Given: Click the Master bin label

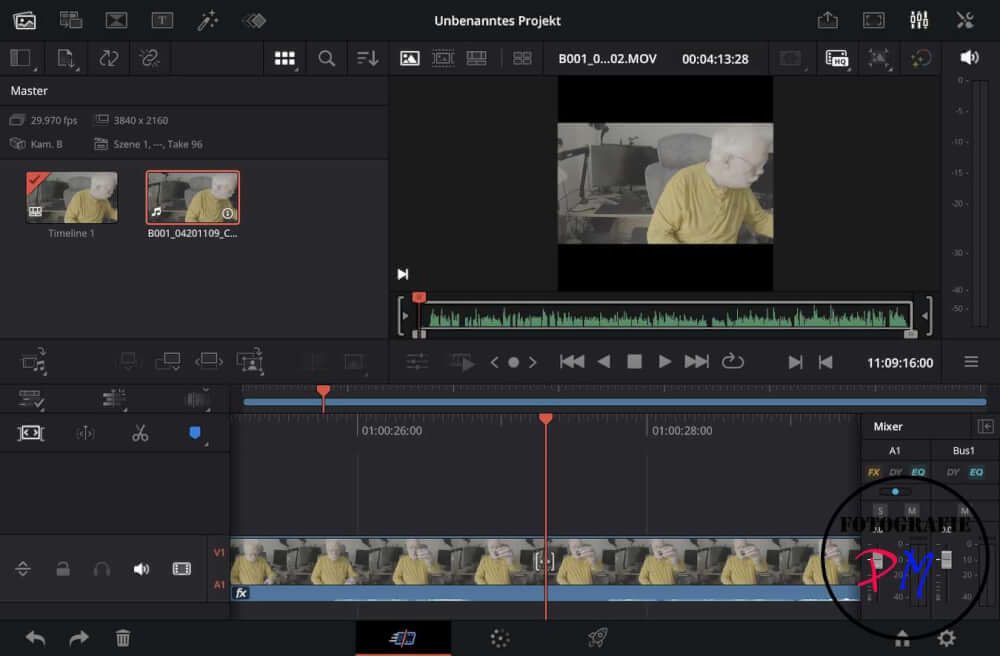Looking at the screenshot, I should coord(29,91).
